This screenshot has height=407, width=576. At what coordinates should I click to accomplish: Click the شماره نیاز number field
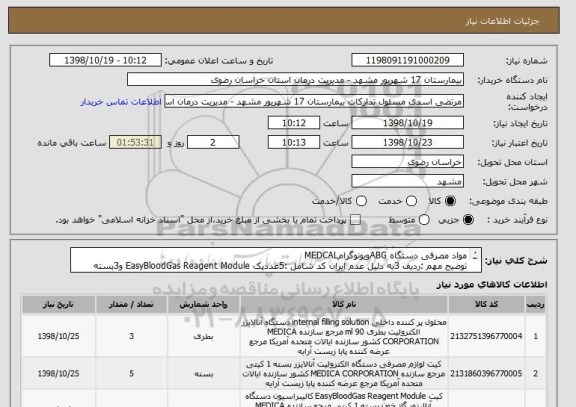pyautogui.click(x=407, y=60)
